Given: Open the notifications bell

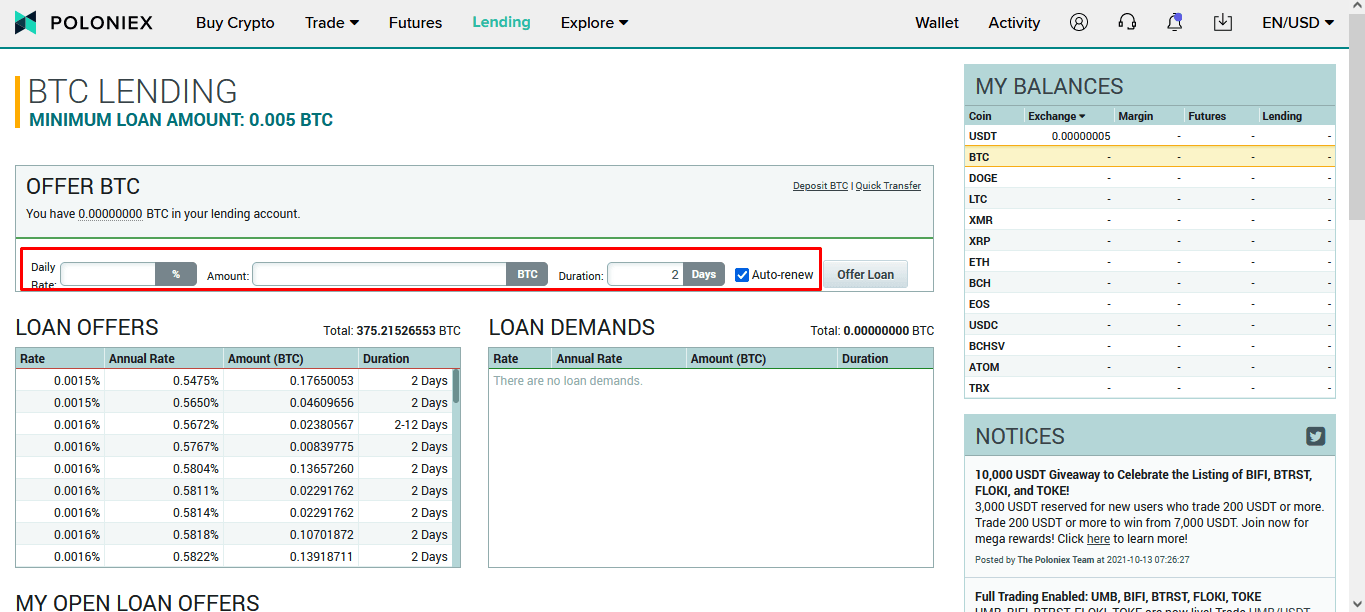Looking at the screenshot, I should pos(1175,22).
